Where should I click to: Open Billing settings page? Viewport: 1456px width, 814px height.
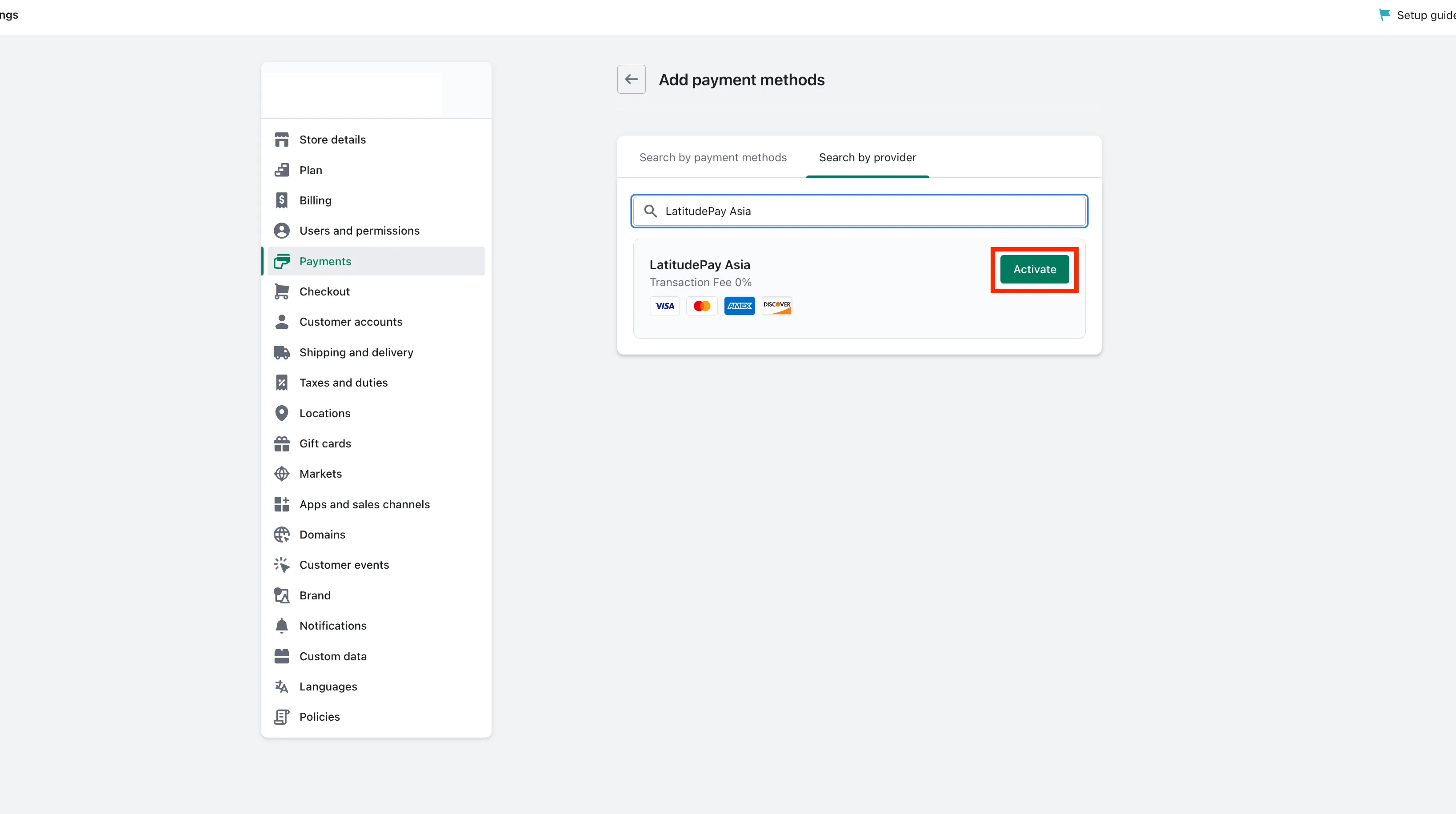pyautogui.click(x=376, y=200)
